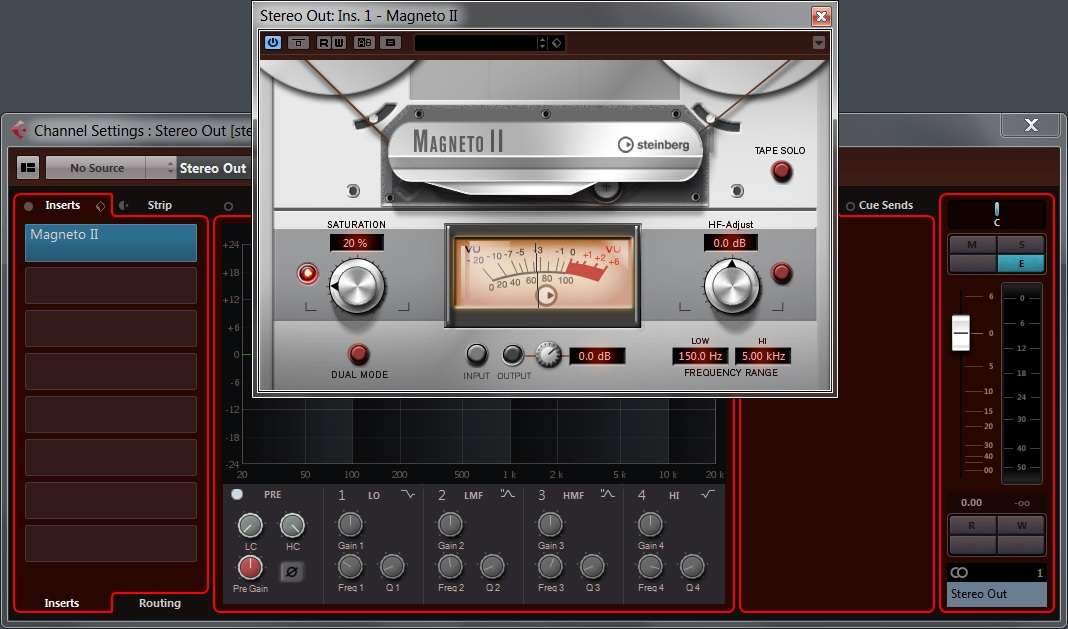
Task: Click the channel layout icon beside No Source
Action: [x=28, y=168]
